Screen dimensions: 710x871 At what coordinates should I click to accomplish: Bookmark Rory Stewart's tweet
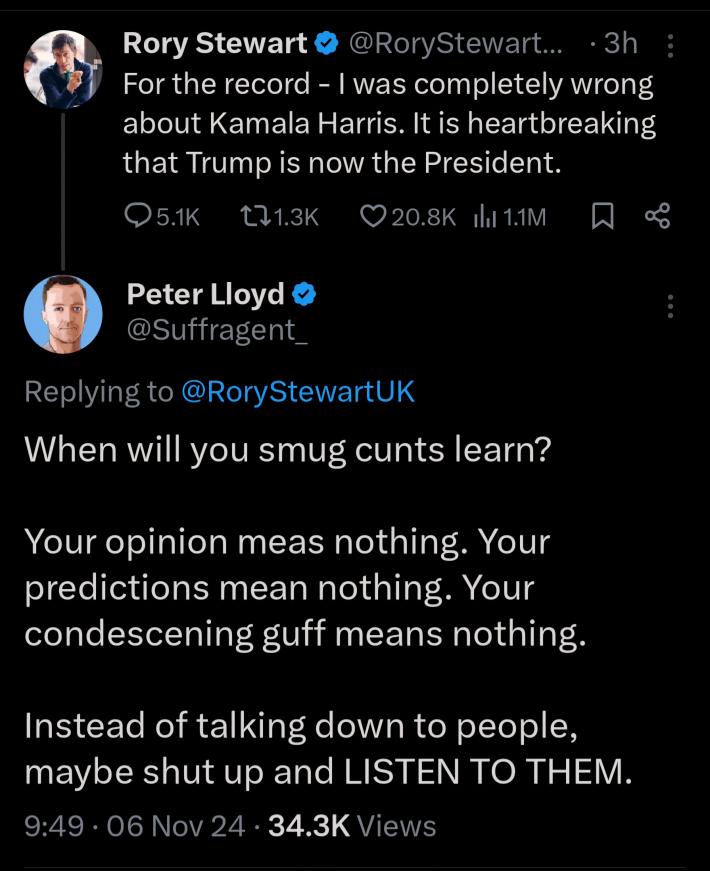tap(601, 216)
